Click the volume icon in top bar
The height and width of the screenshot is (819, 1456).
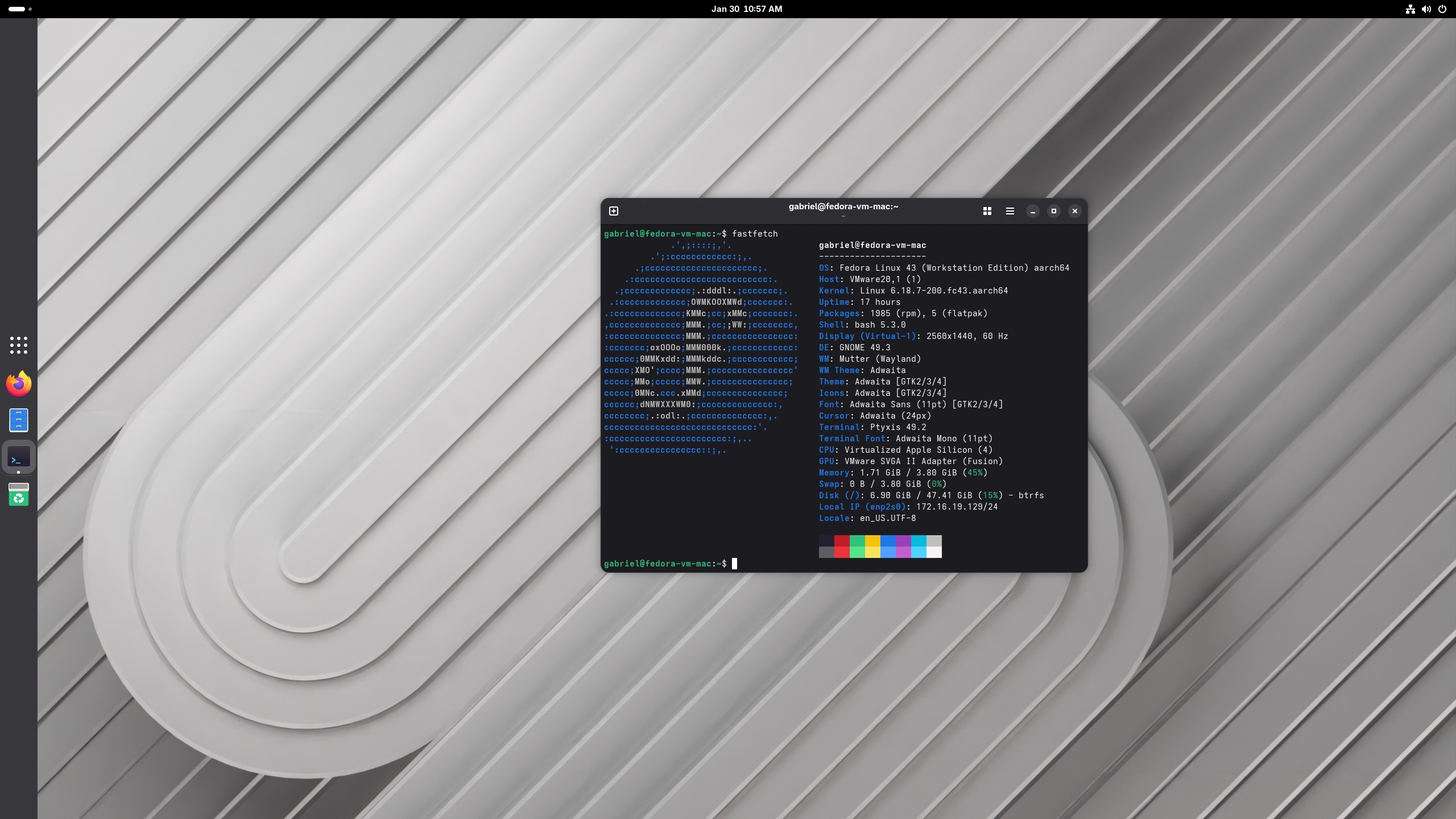pos(1426,9)
